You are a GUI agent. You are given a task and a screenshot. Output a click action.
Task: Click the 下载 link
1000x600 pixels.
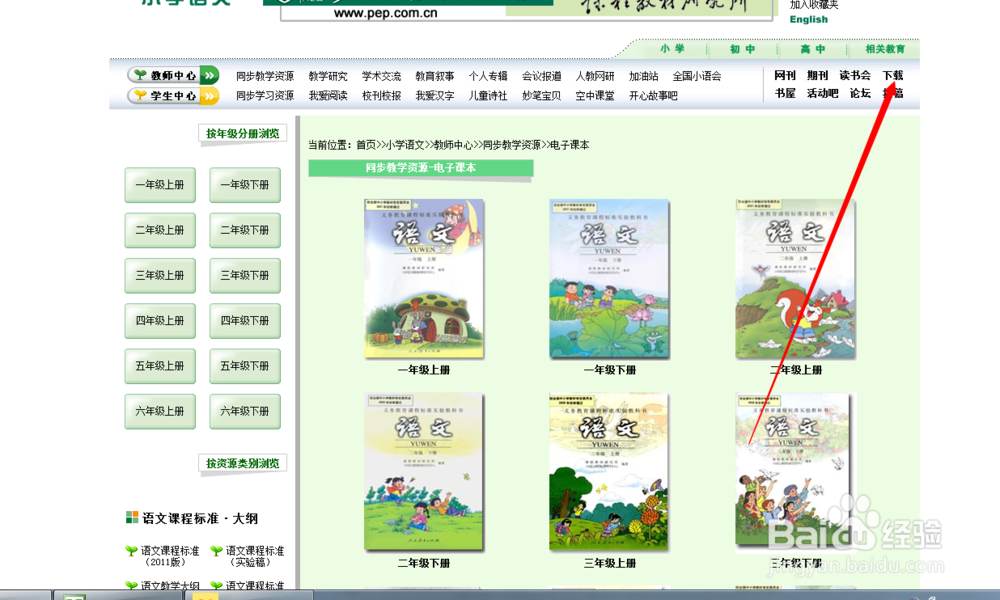coord(892,75)
